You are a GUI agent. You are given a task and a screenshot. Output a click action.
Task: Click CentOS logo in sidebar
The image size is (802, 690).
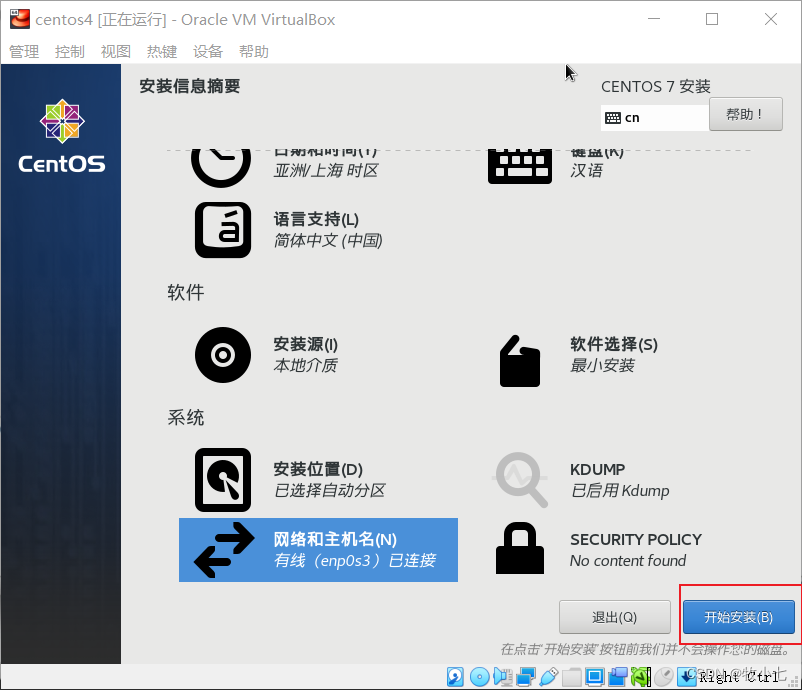(x=62, y=136)
